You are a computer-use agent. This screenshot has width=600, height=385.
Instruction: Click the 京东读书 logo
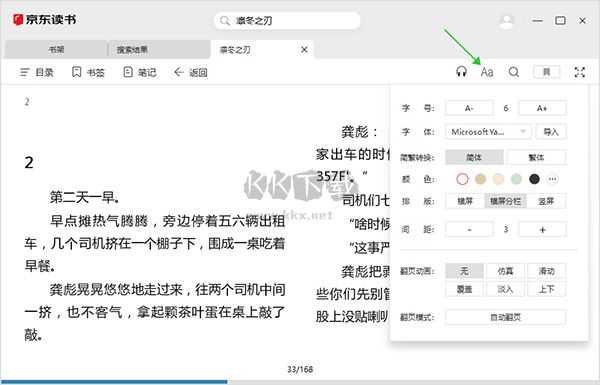click(x=45, y=20)
